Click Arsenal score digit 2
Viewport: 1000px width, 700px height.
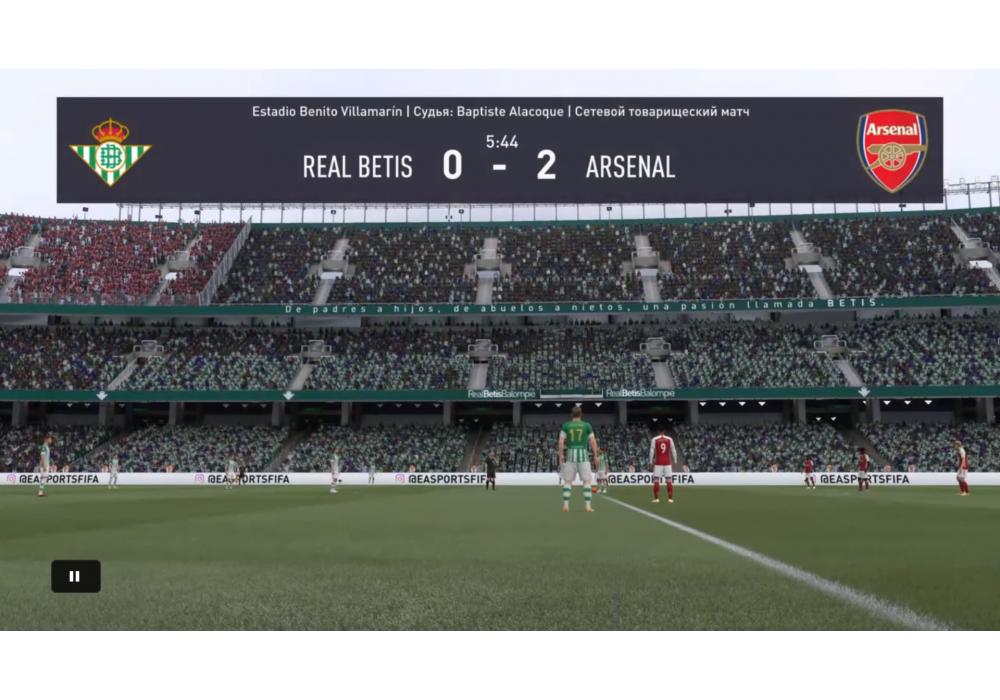[546, 165]
